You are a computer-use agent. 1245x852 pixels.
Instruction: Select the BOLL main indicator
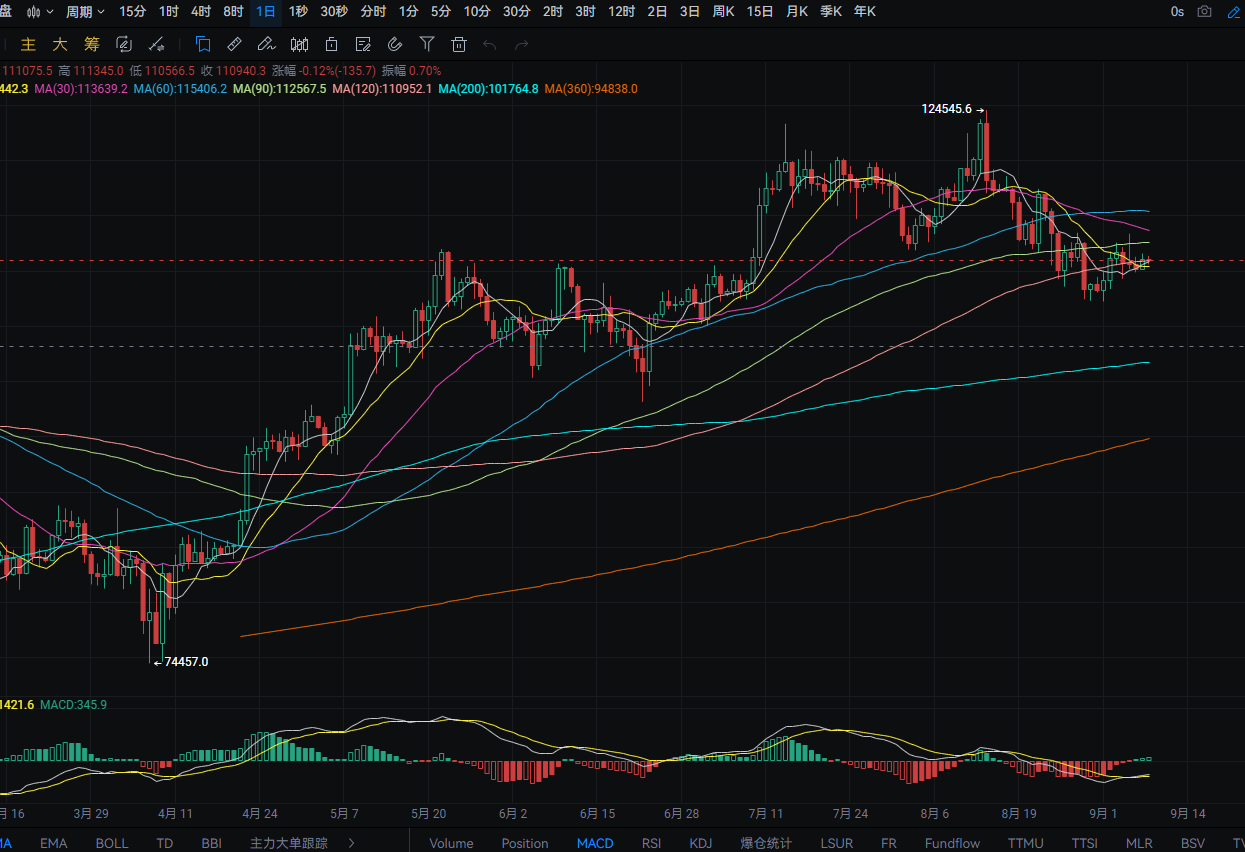pyautogui.click(x=112, y=843)
